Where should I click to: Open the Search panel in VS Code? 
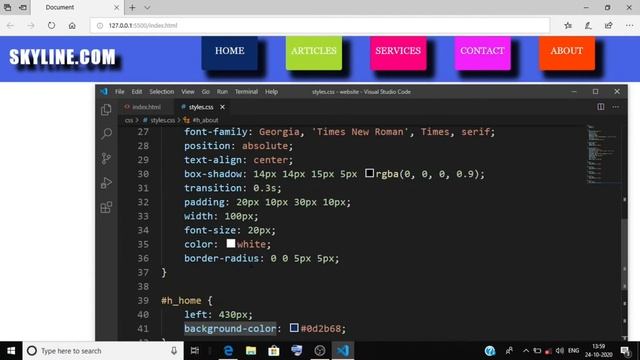[107, 134]
